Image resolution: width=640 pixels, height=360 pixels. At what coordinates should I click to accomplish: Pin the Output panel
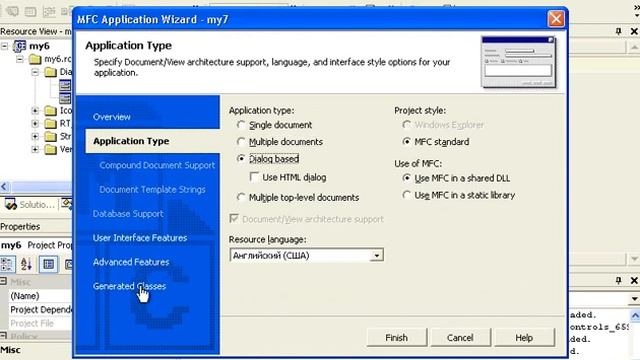619,280
